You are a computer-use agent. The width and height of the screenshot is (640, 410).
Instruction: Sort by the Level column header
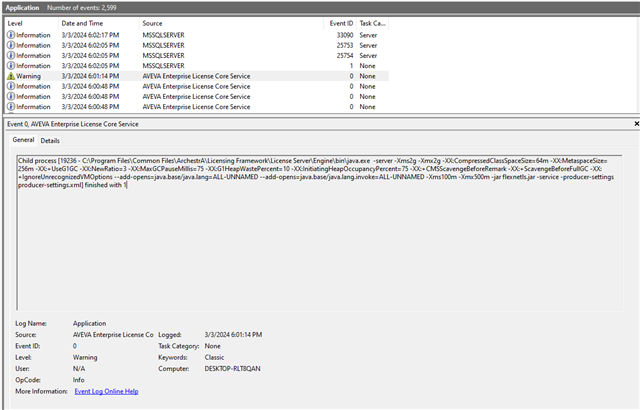[x=32, y=23]
